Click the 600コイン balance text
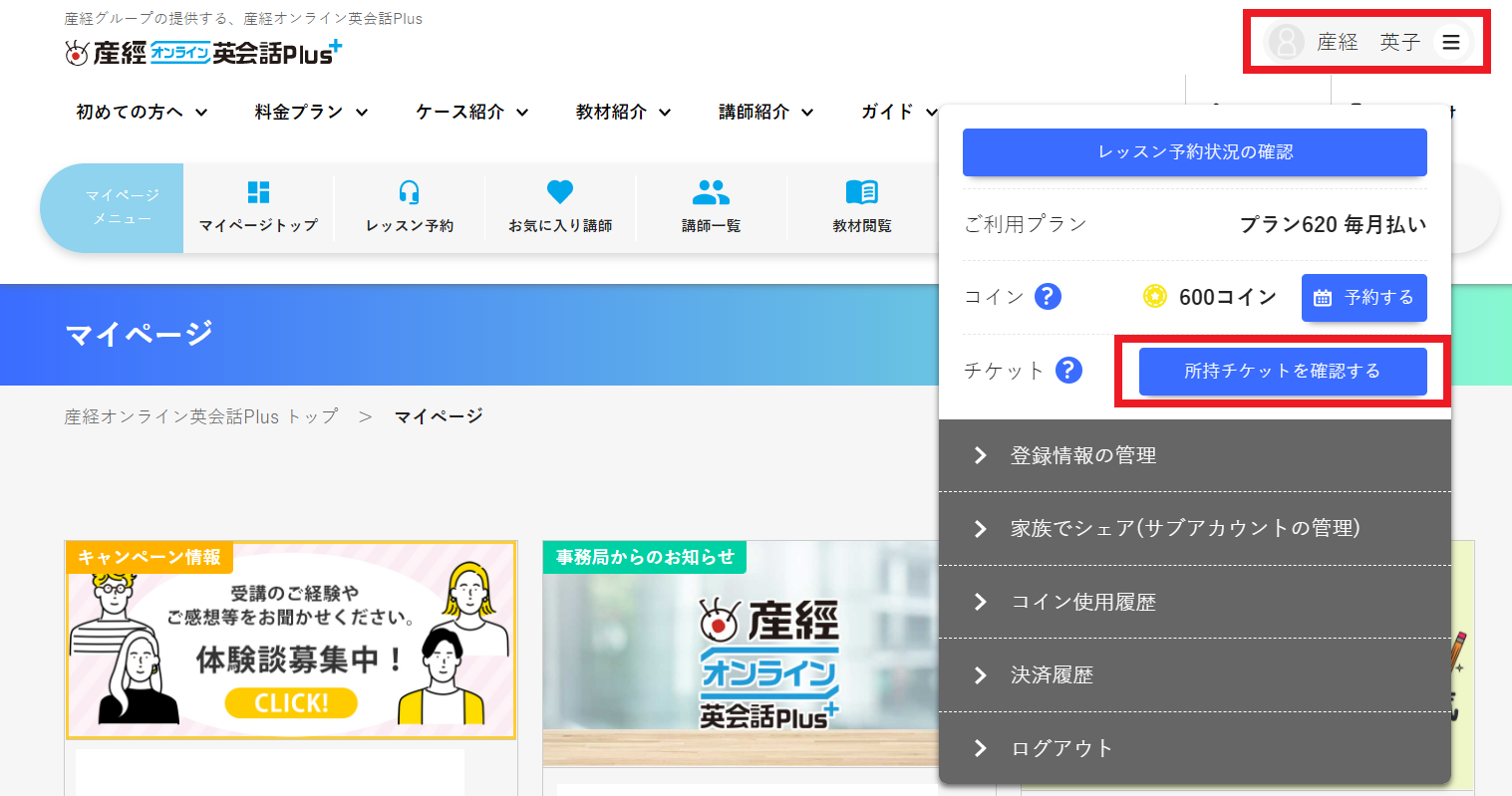1512x796 pixels. coord(1227,297)
